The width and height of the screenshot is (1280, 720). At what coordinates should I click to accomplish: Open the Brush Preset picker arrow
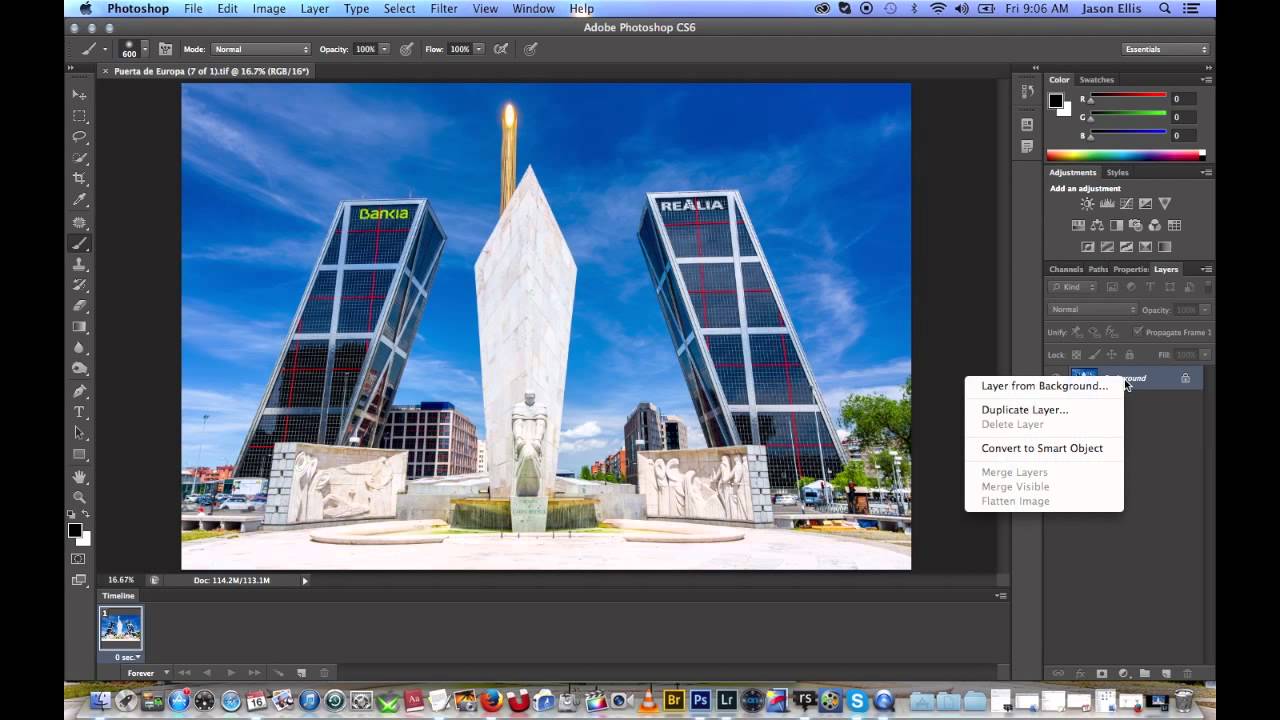coord(145,49)
